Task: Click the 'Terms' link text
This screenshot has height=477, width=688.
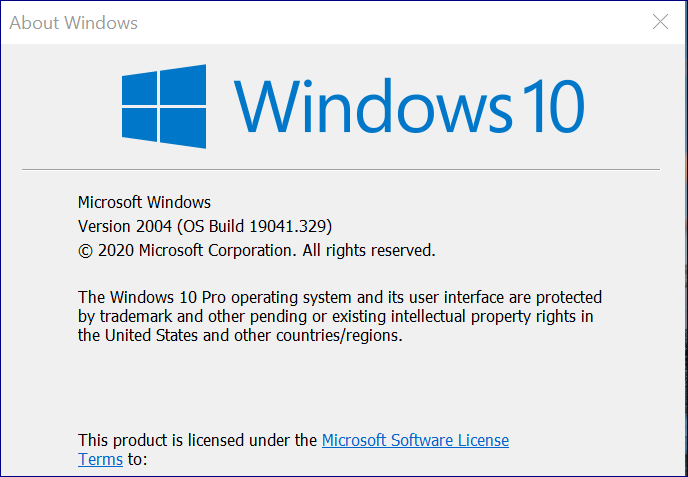Action: point(100,459)
